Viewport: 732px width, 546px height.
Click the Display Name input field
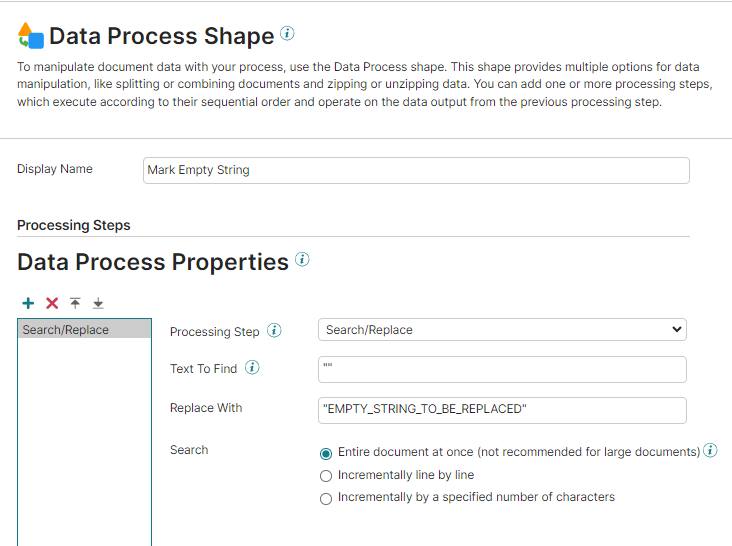[416, 170]
